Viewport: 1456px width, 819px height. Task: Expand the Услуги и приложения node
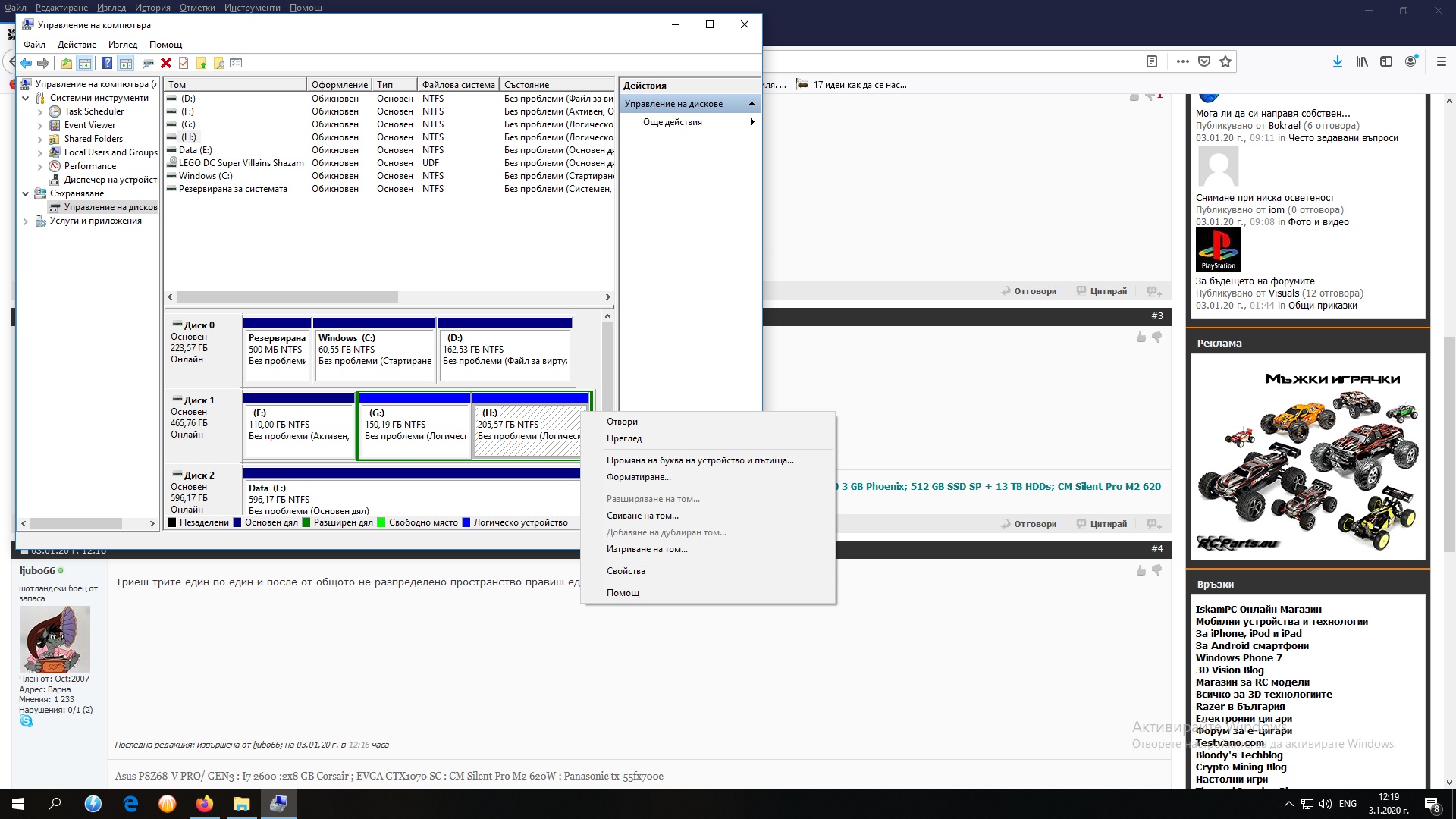[26, 221]
